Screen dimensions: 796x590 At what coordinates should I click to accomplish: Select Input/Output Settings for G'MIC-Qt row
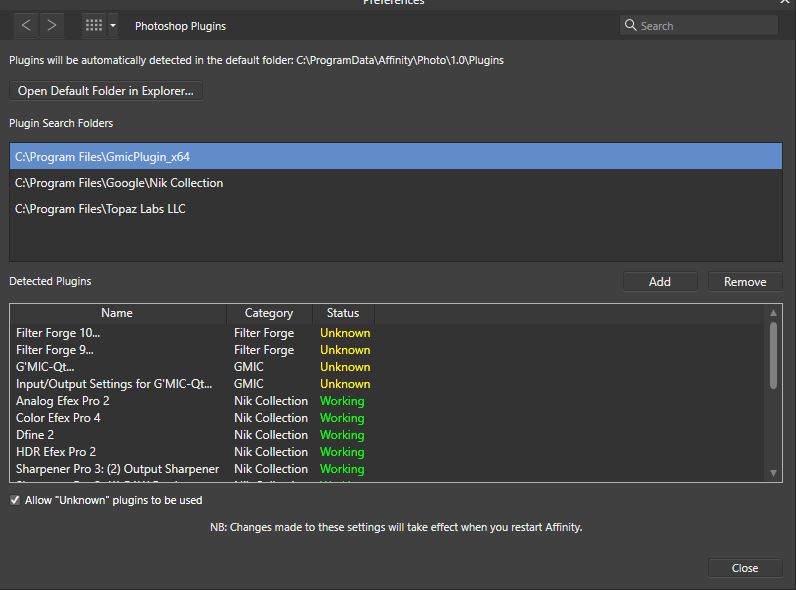coord(387,384)
